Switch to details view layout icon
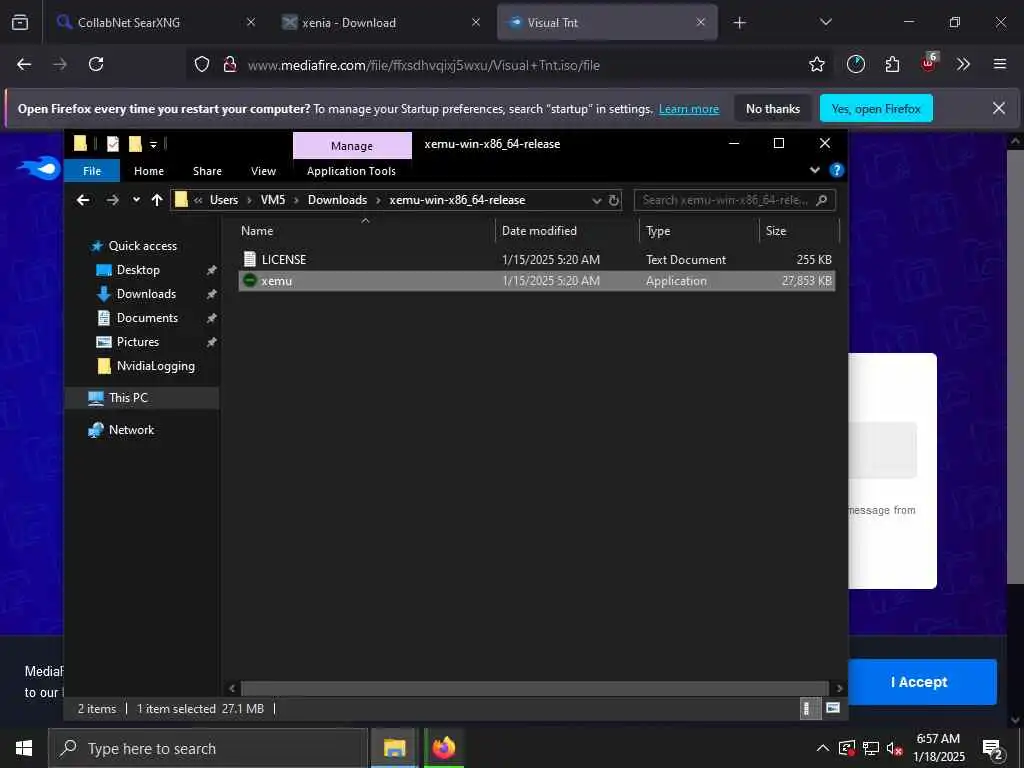 pos(808,709)
